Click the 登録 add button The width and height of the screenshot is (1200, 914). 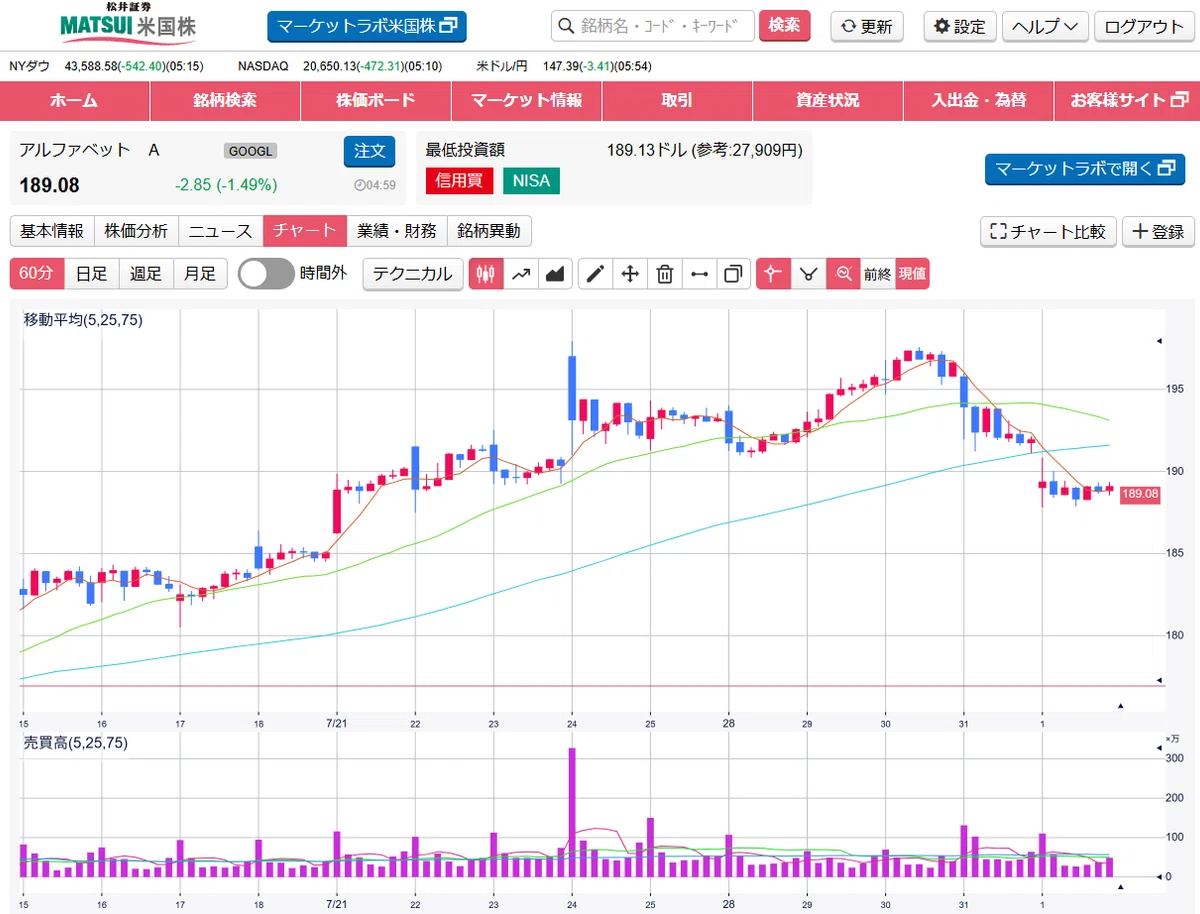click(1158, 231)
